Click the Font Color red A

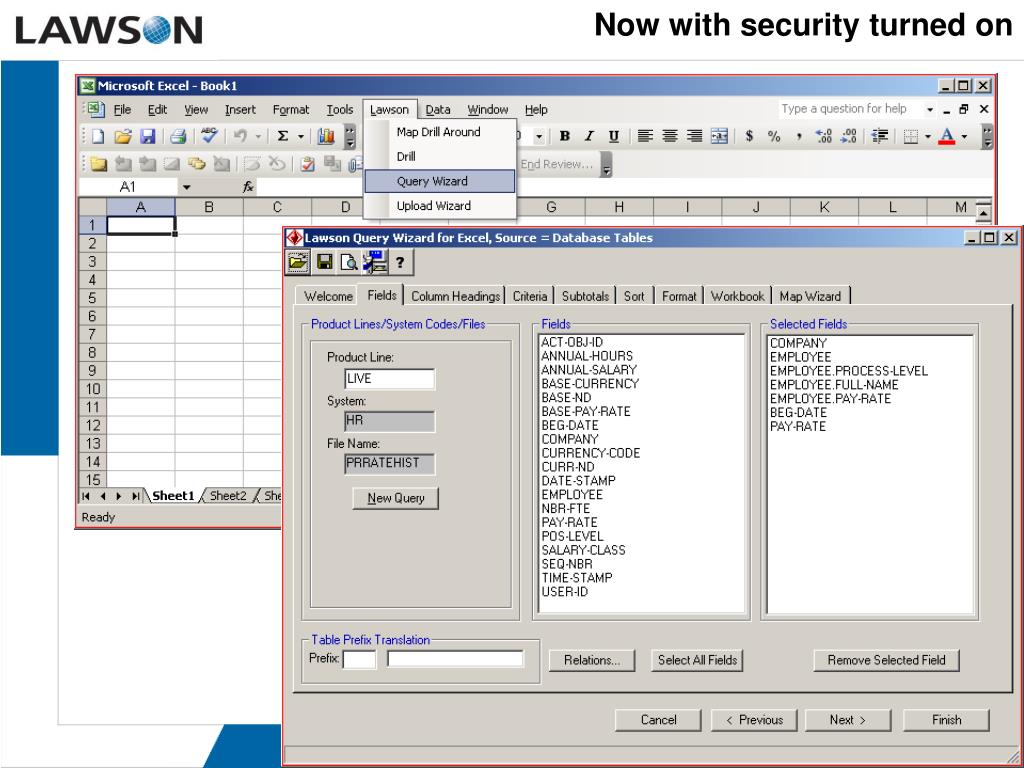point(947,136)
